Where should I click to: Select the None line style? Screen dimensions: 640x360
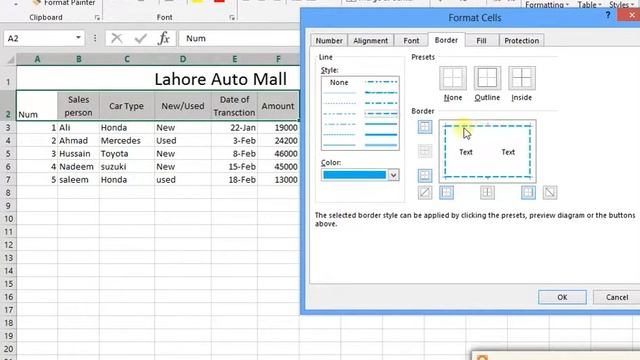pos(339,82)
